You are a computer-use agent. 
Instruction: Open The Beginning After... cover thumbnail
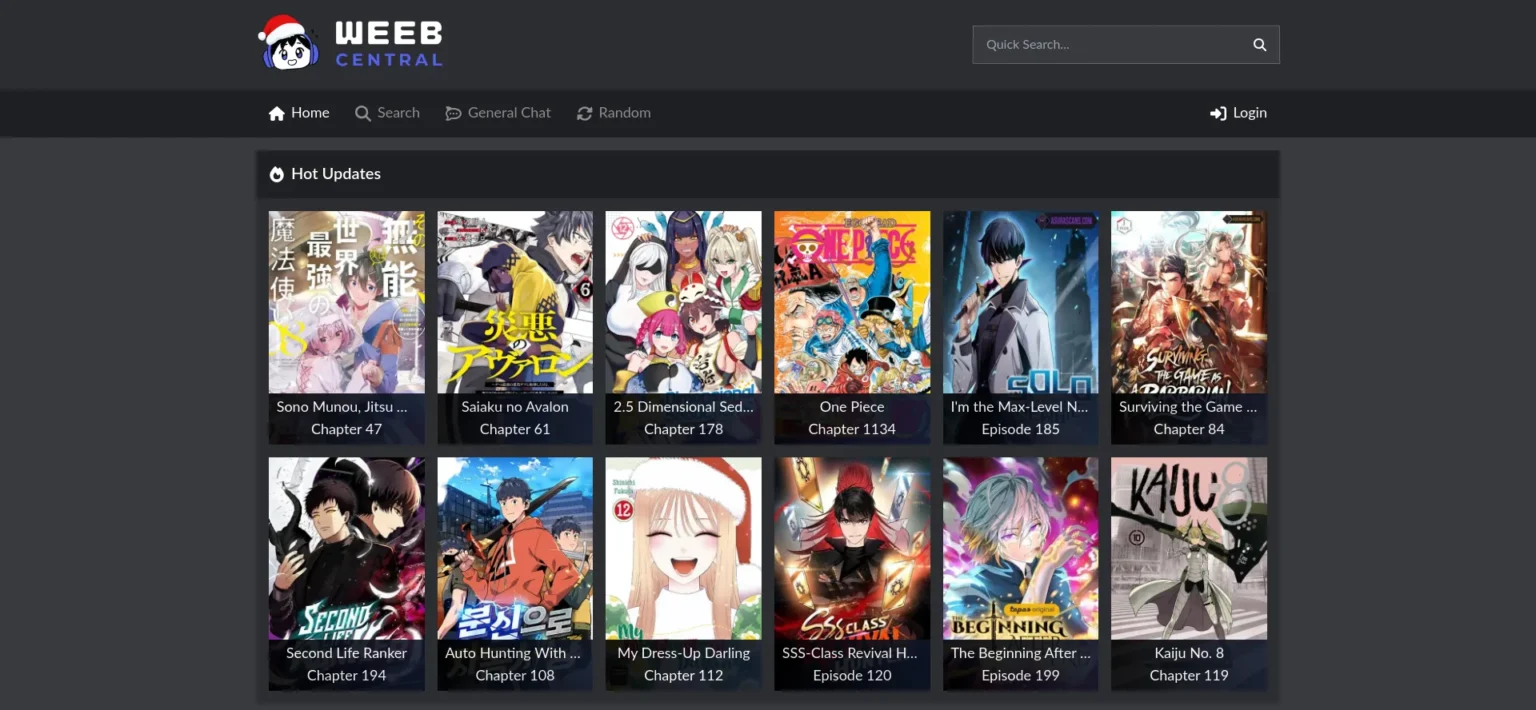click(x=1021, y=549)
